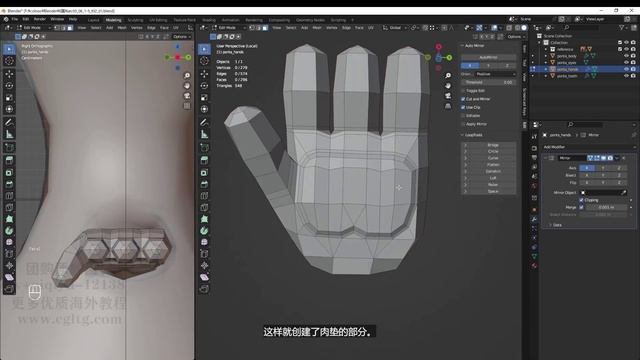Click the eyedropper next to Mirror Object

coord(623,192)
